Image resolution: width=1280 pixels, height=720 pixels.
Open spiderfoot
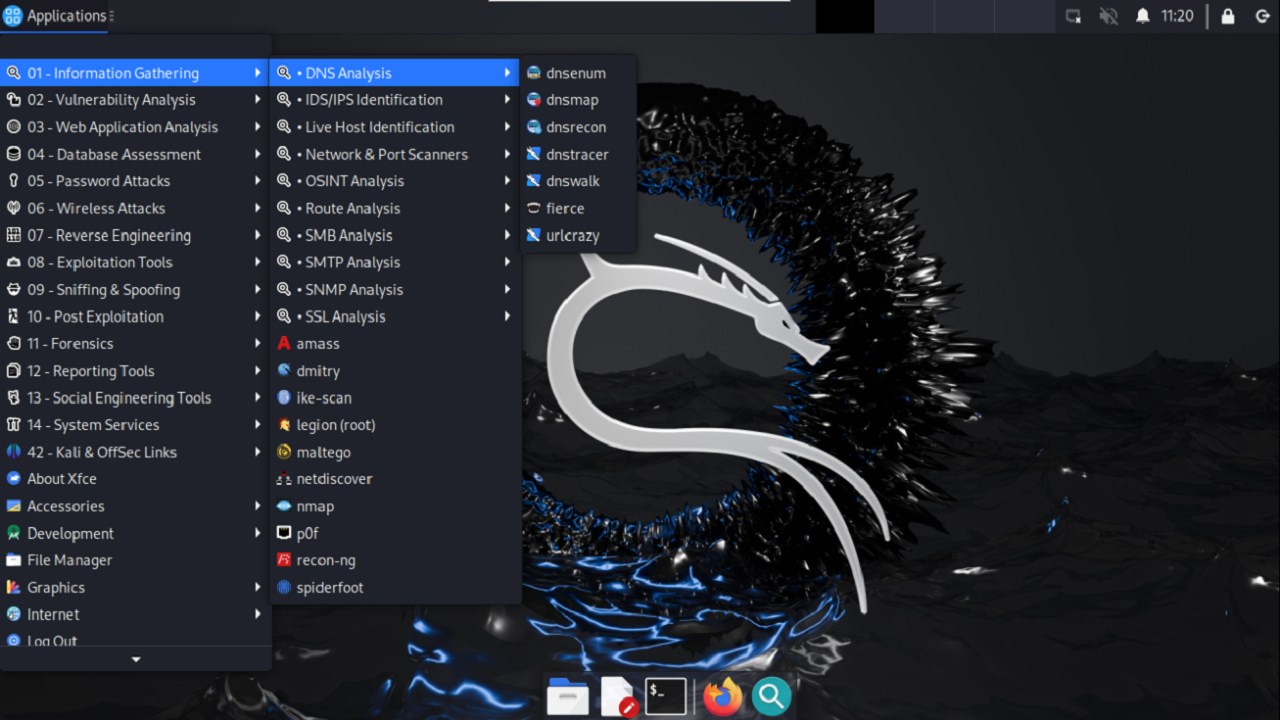pos(396,587)
